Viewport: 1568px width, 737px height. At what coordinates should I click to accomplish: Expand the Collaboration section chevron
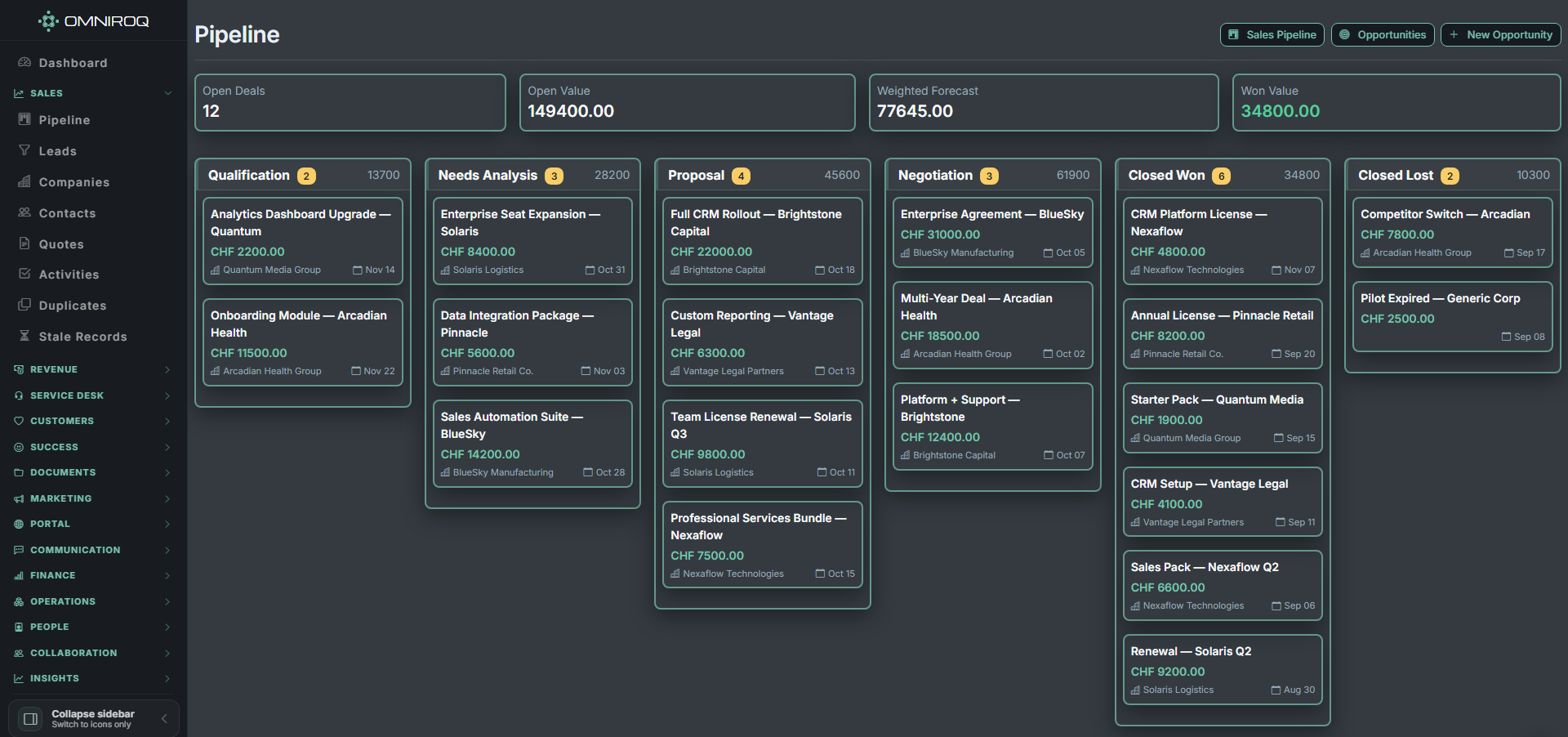tap(167, 653)
